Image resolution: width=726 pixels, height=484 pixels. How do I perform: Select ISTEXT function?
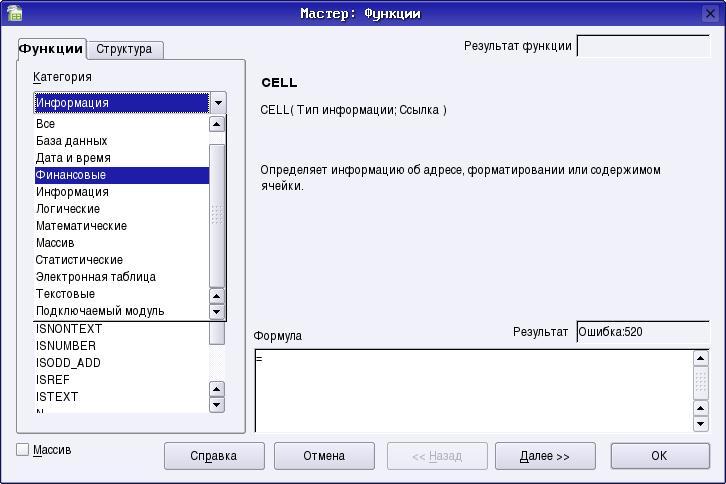(x=122, y=397)
